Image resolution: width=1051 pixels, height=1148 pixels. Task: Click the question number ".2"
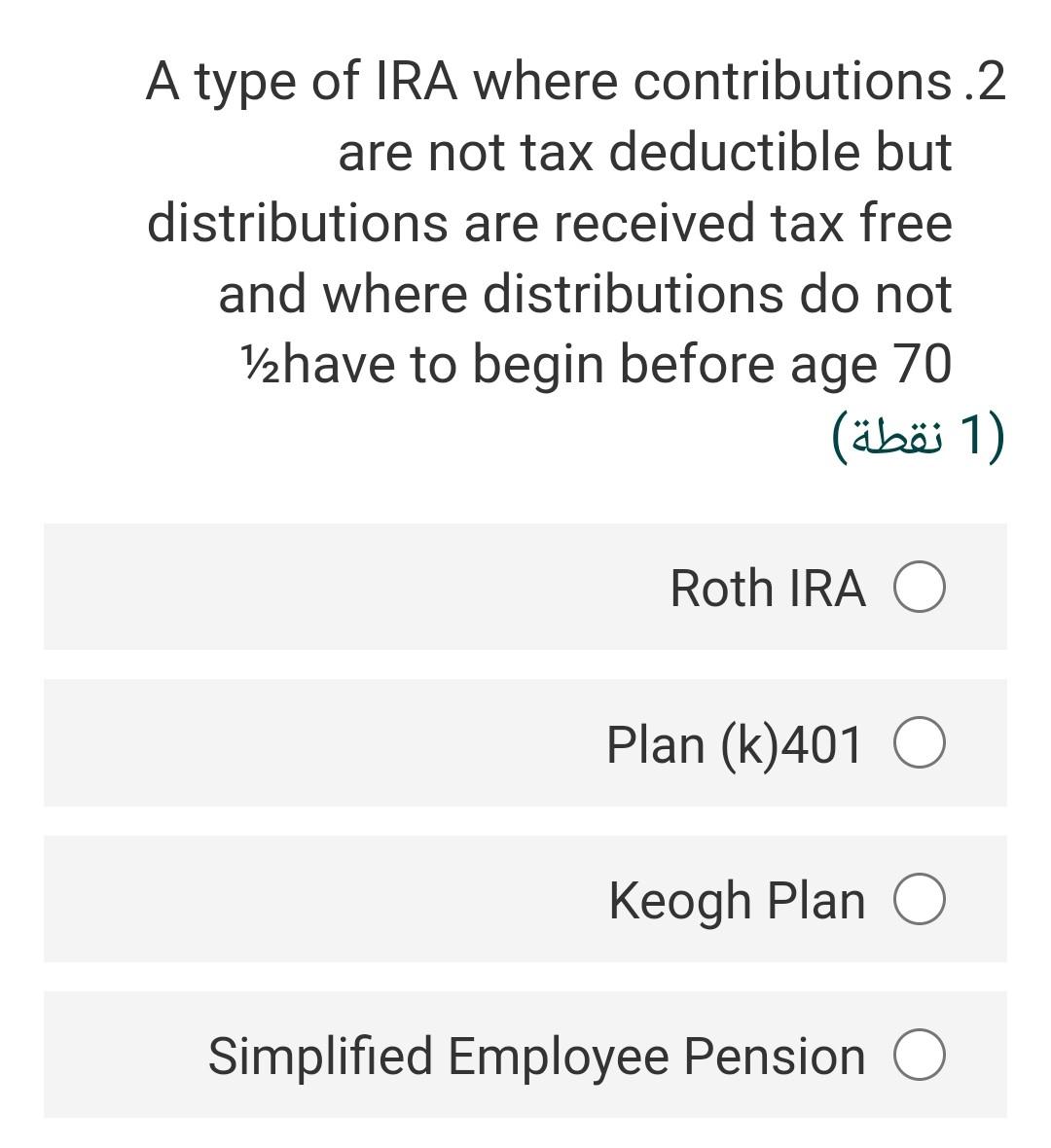click(983, 83)
